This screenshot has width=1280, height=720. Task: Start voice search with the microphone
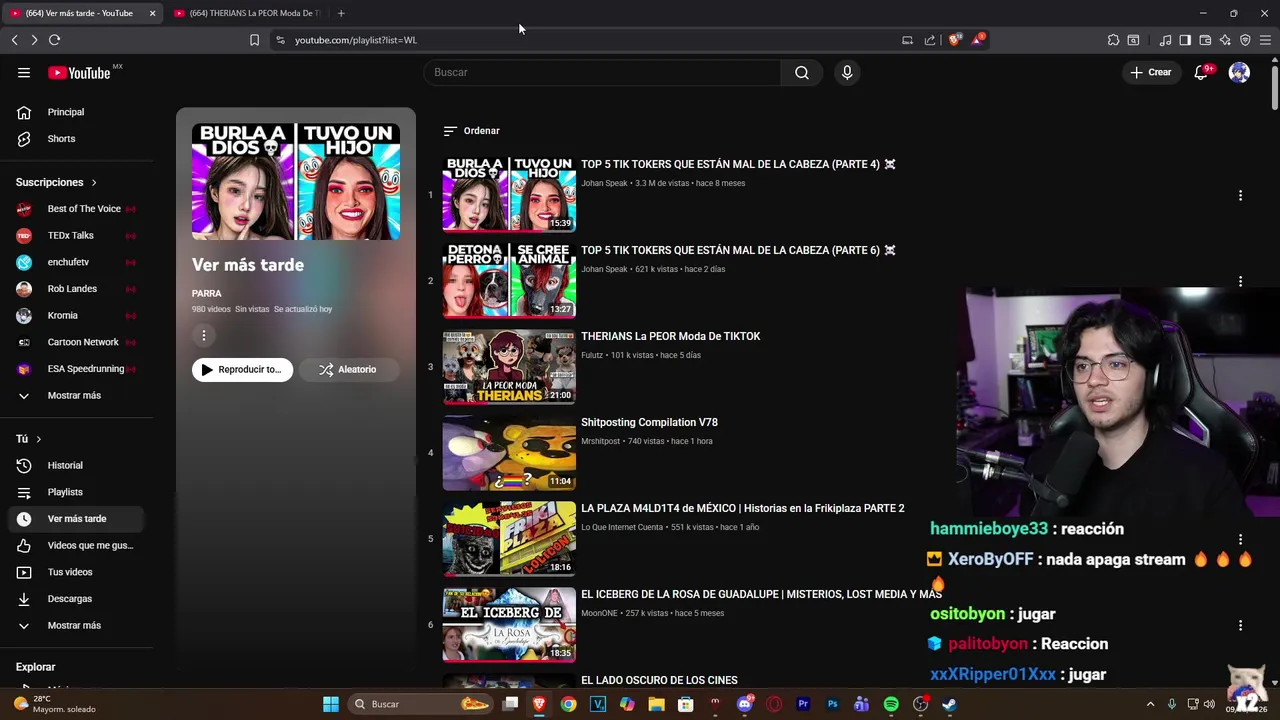click(x=847, y=72)
